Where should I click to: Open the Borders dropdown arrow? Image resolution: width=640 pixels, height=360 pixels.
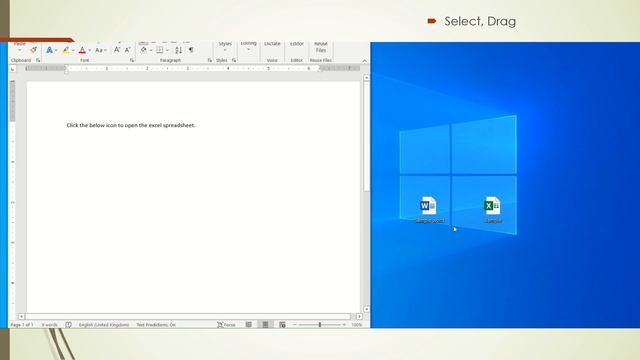point(167,51)
